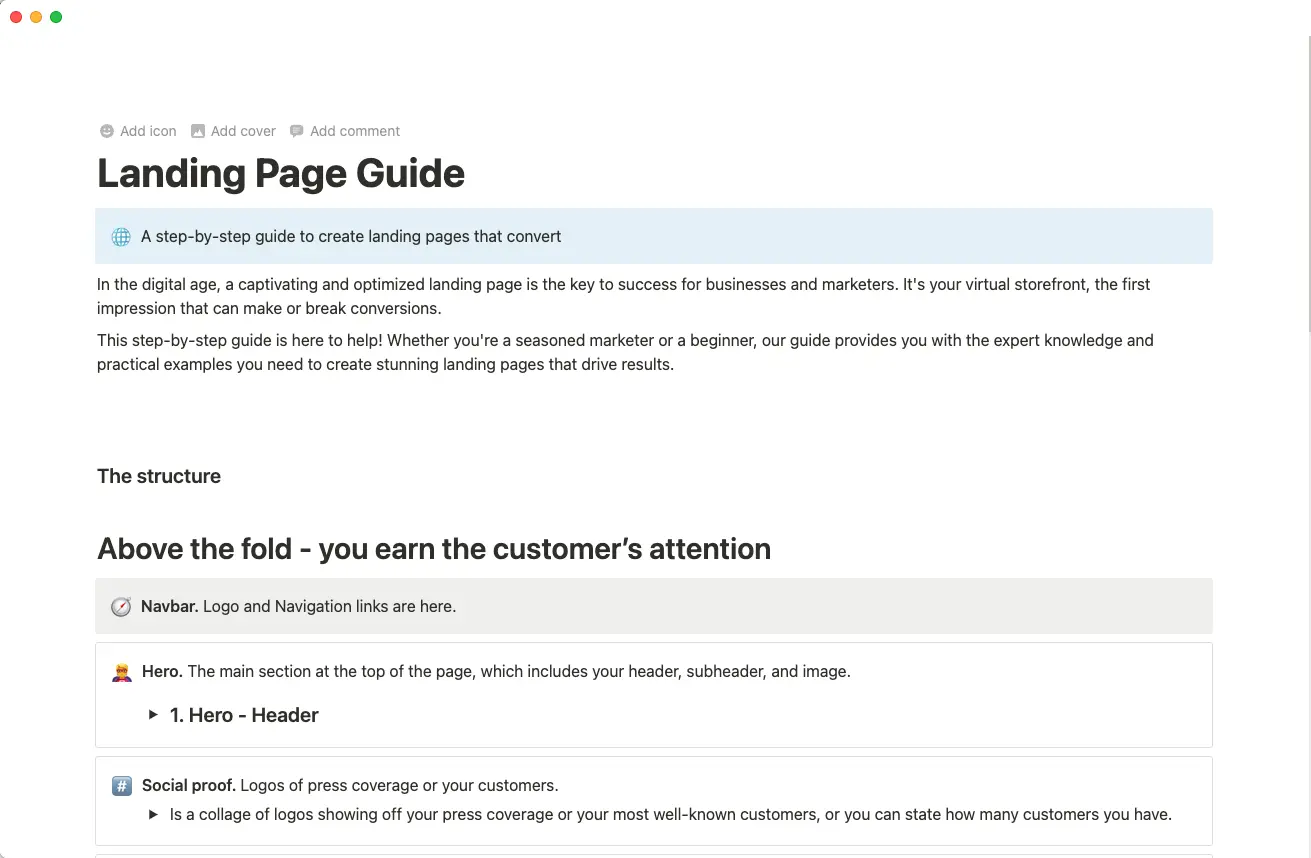Image resolution: width=1311 pixels, height=858 pixels.
Task: Click the hash icon in the Social proof block
Action: click(x=121, y=786)
